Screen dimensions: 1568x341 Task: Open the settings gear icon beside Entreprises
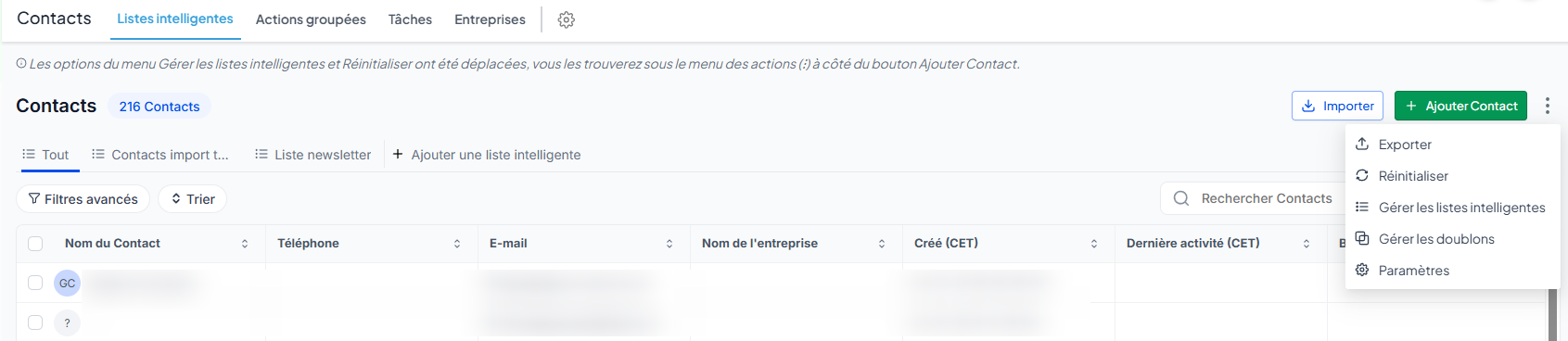coord(567,19)
